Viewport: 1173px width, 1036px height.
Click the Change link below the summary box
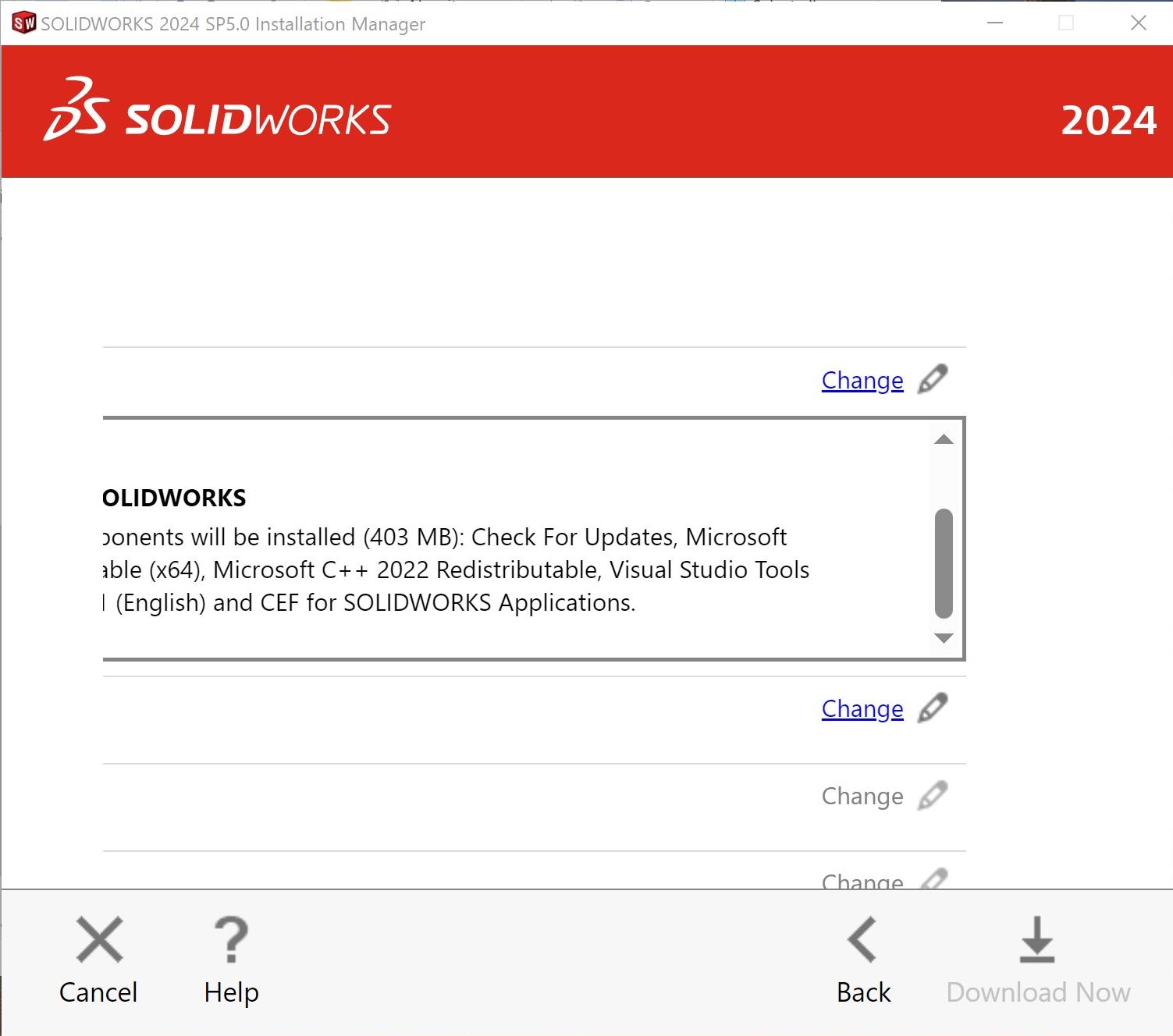(862, 708)
